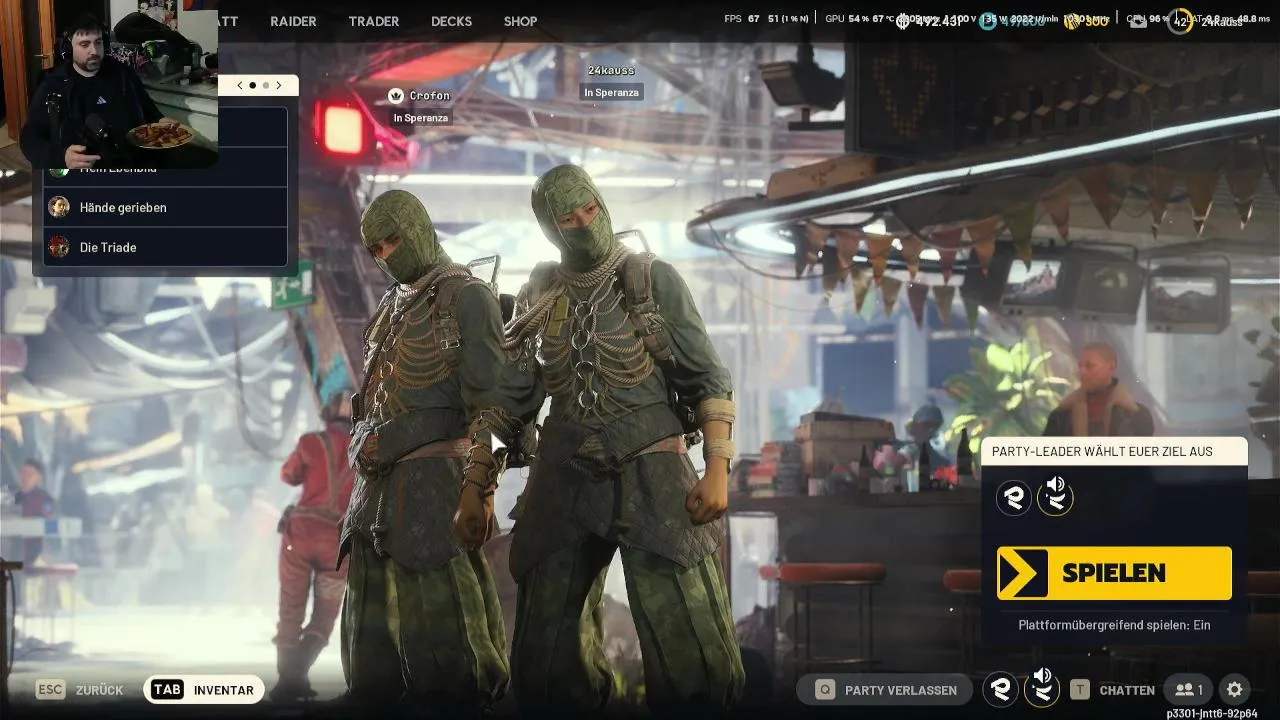Screen dimensions: 1280x720
Task: Click the Hände gerieben trader portrait icon
Action: 59,207
